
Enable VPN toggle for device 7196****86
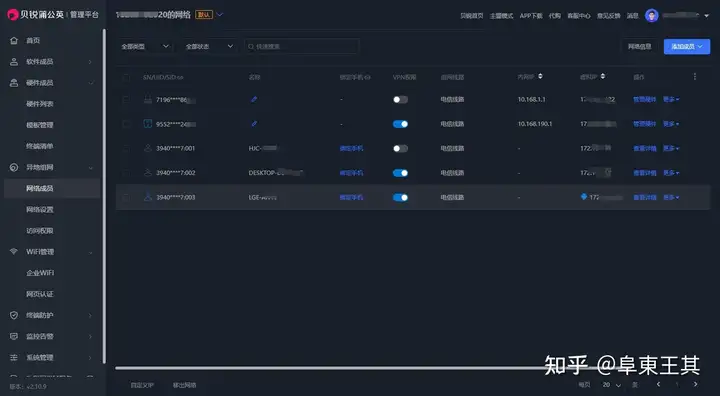click(400, 99)
